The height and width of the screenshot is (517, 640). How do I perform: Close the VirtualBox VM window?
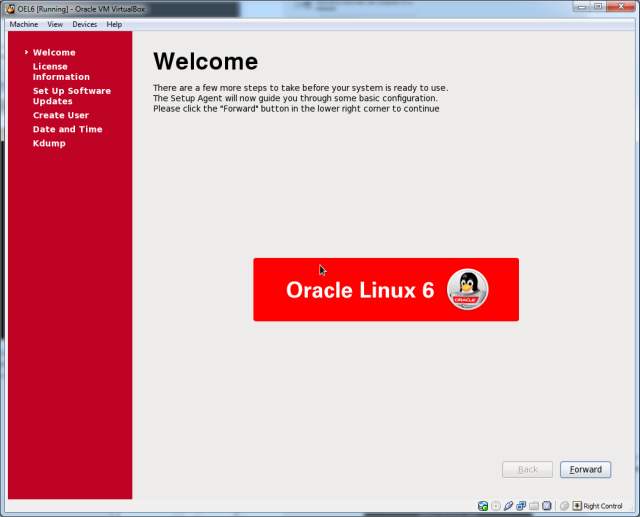point(621,6)
